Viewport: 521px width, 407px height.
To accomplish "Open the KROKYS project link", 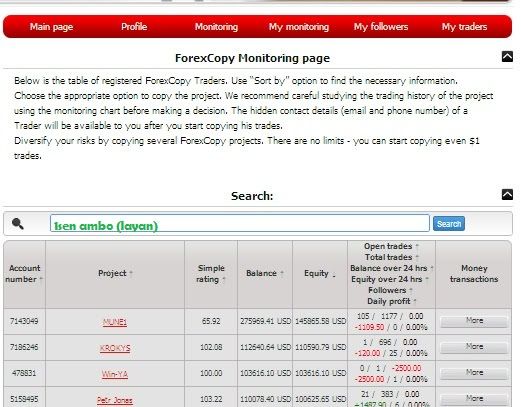I will click(115, 348).
